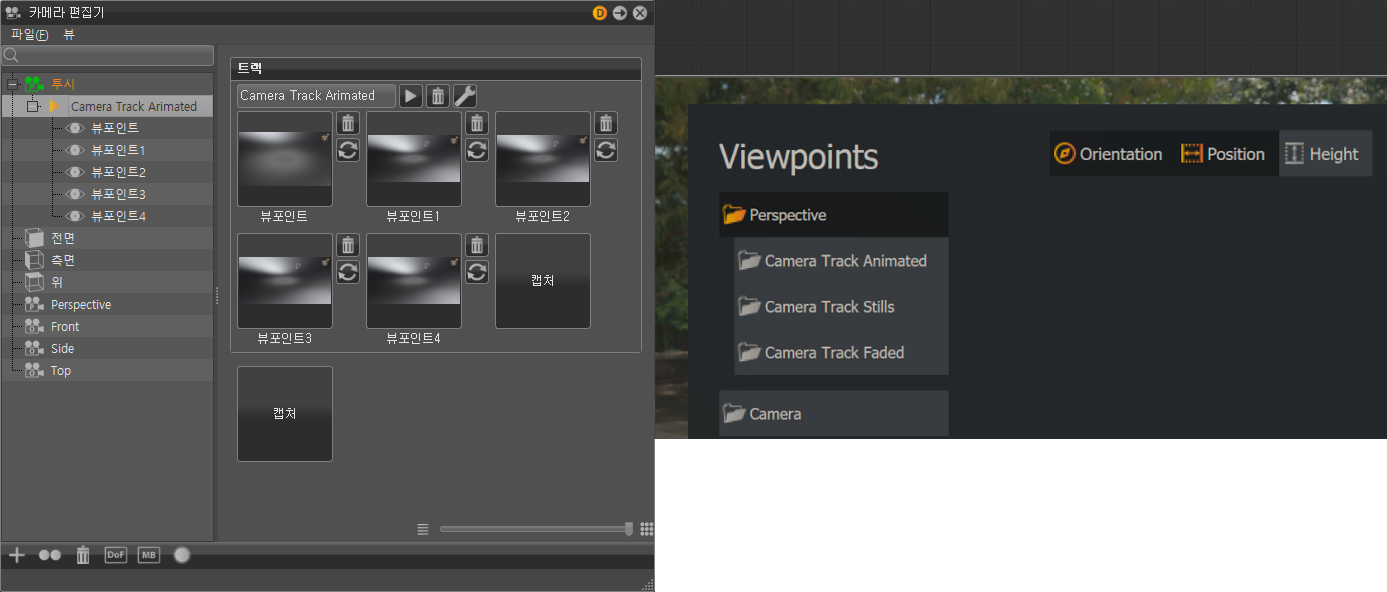Focus the search field at the top
Image resolution: width=1387 pixels, height=592 pixels.
point(108,55)
